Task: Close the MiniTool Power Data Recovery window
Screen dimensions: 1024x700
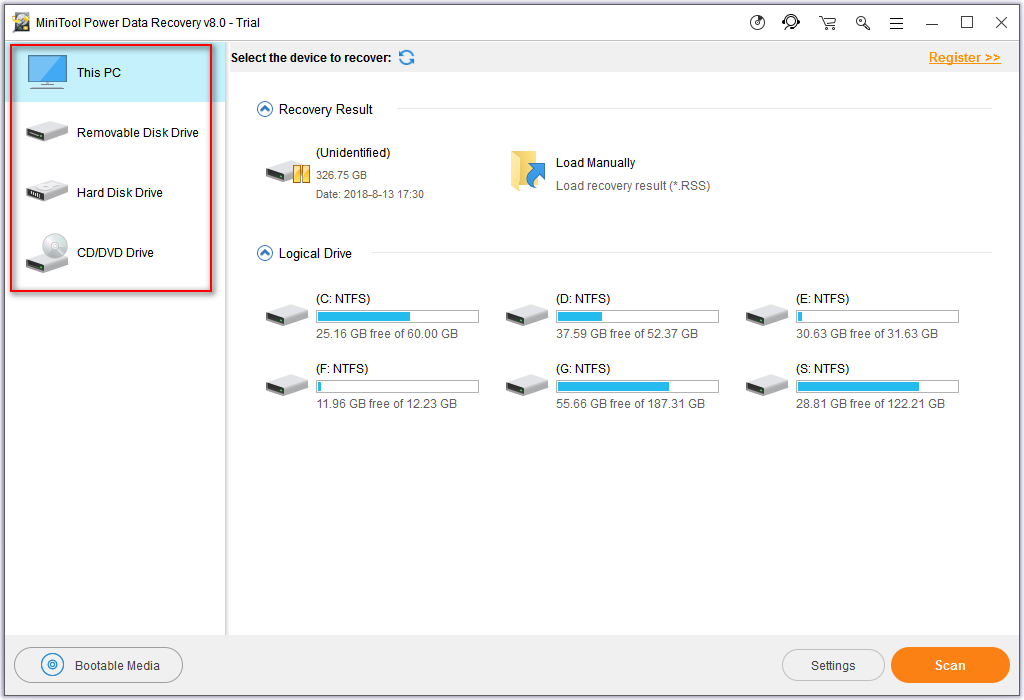Action: [1001, 23]
